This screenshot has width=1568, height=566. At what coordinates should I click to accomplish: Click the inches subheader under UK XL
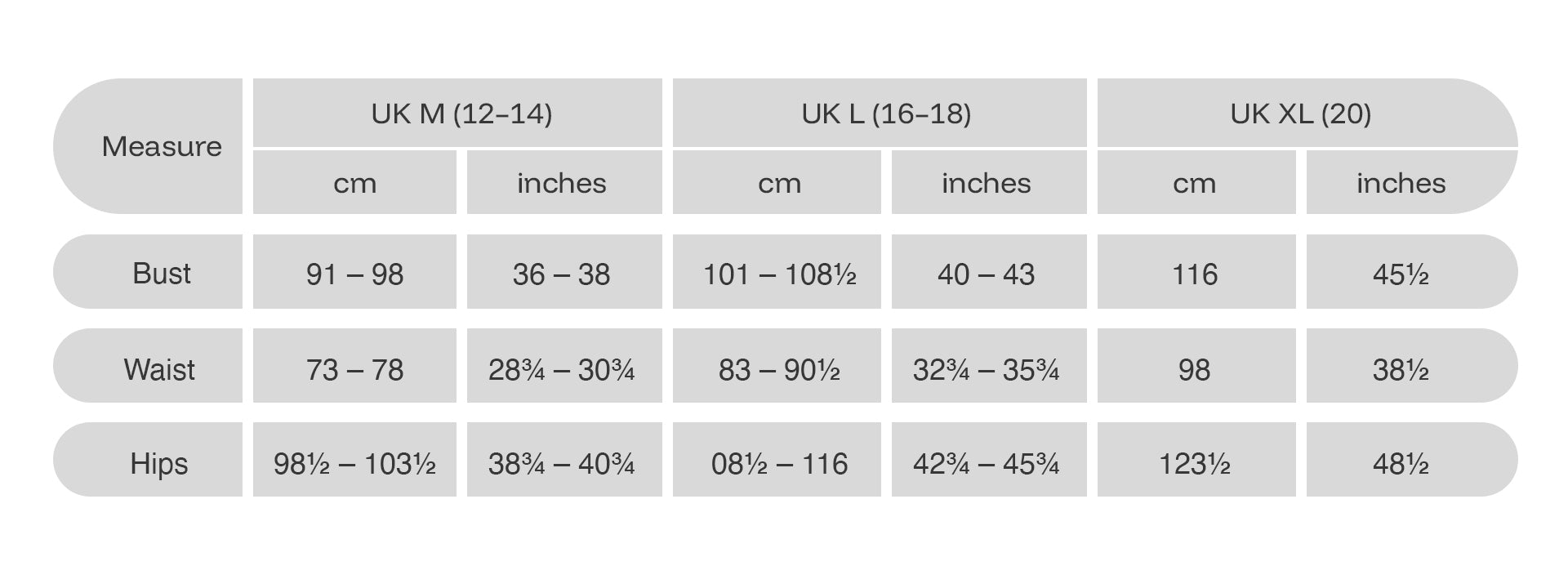[x=1401, y=183]
